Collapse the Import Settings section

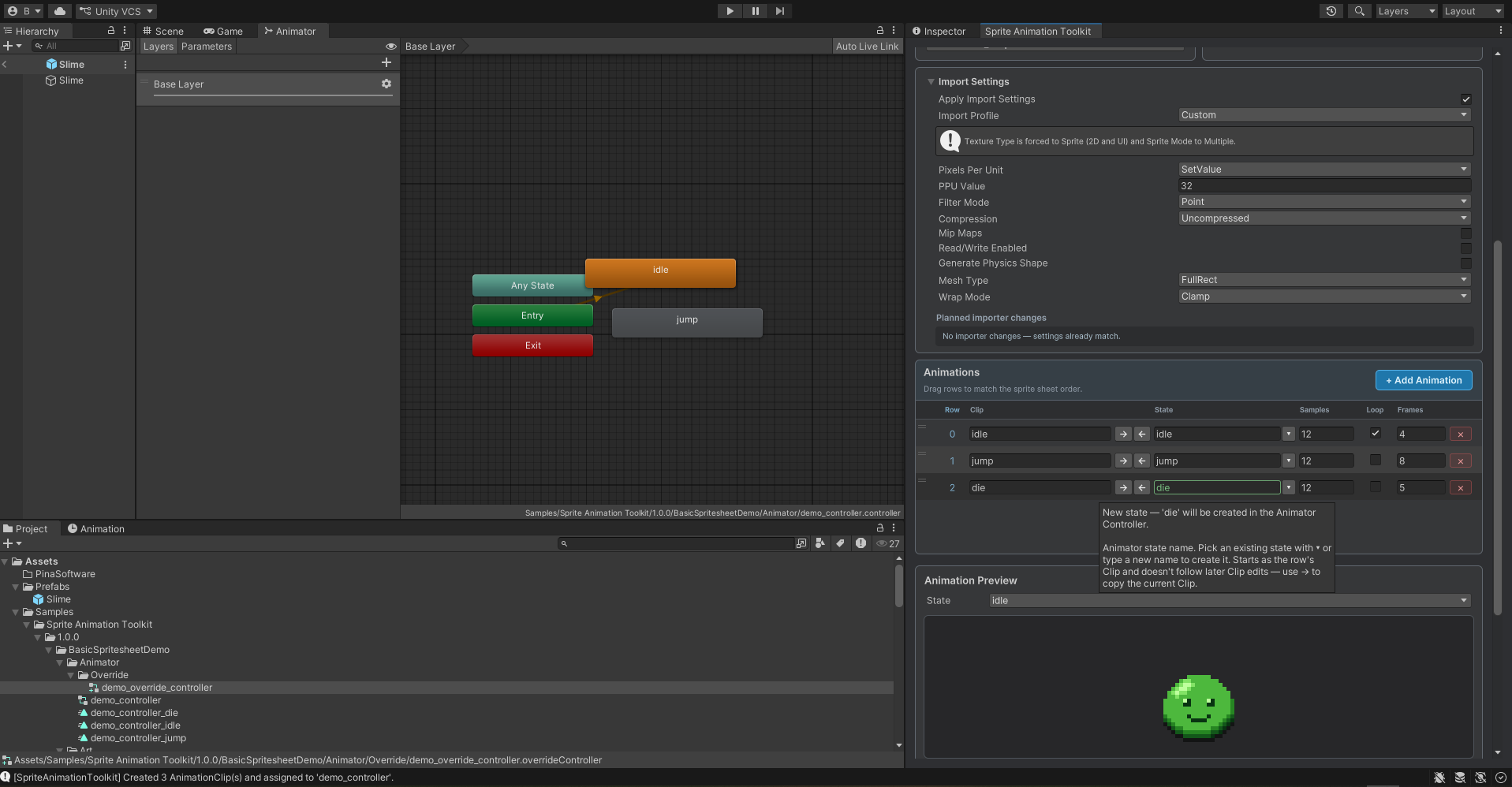click(931, 82)
